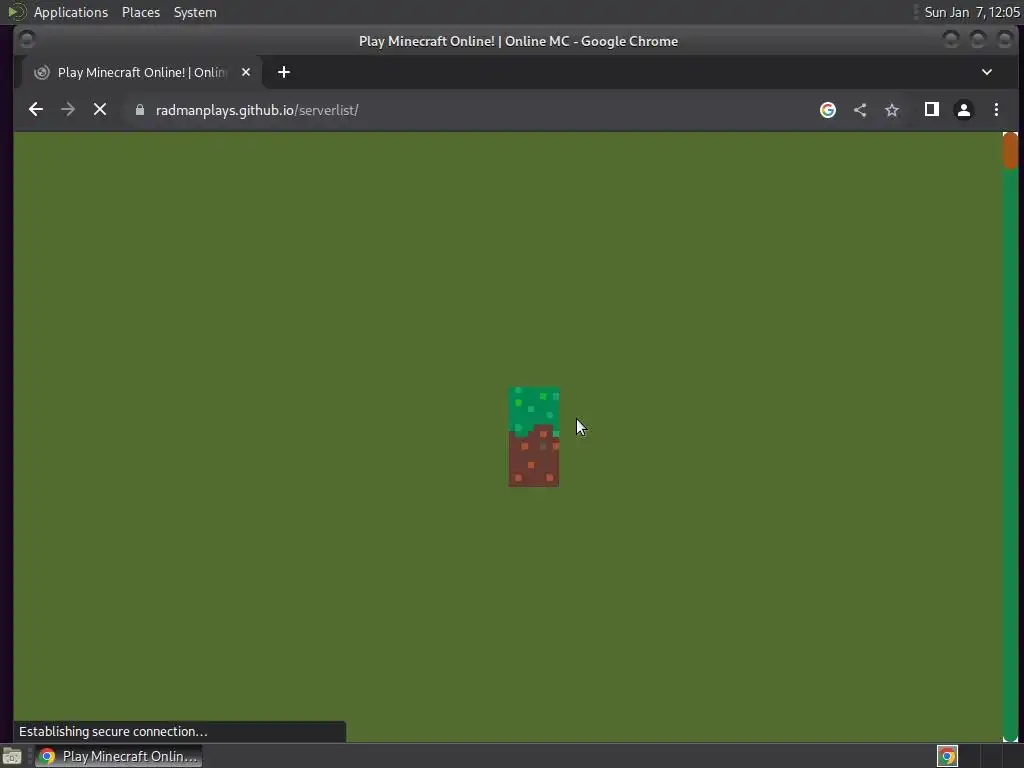Open the Applications menu

[x=71, y=12]
